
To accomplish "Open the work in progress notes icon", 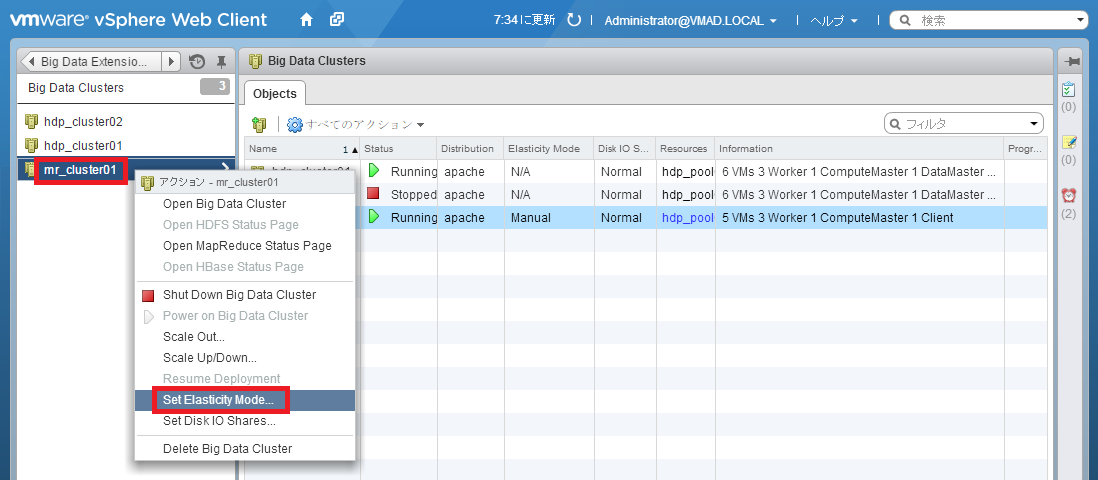I will 1069,142.
